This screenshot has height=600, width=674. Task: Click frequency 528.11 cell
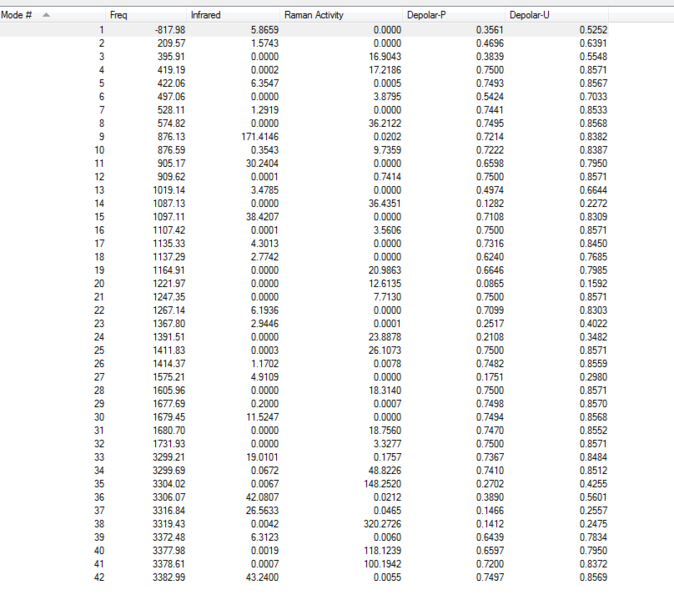[x=171, y=110]
